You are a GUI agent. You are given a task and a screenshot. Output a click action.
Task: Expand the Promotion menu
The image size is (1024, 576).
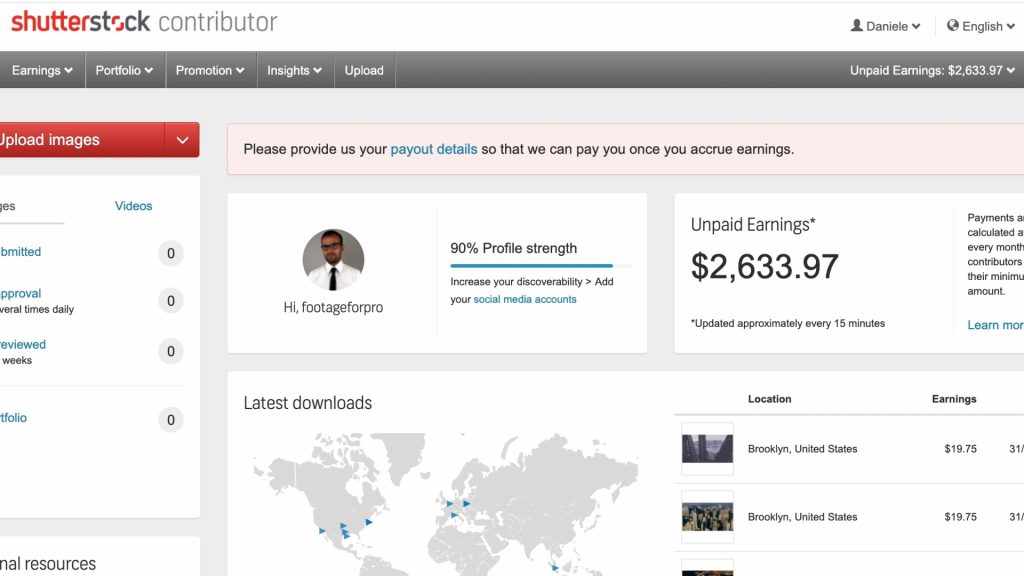tap(210, 70)
